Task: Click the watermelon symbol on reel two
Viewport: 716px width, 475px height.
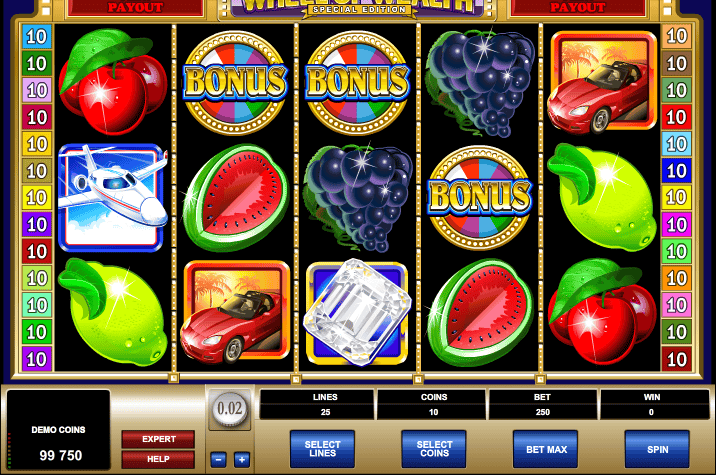Action: tap(236, 197)
